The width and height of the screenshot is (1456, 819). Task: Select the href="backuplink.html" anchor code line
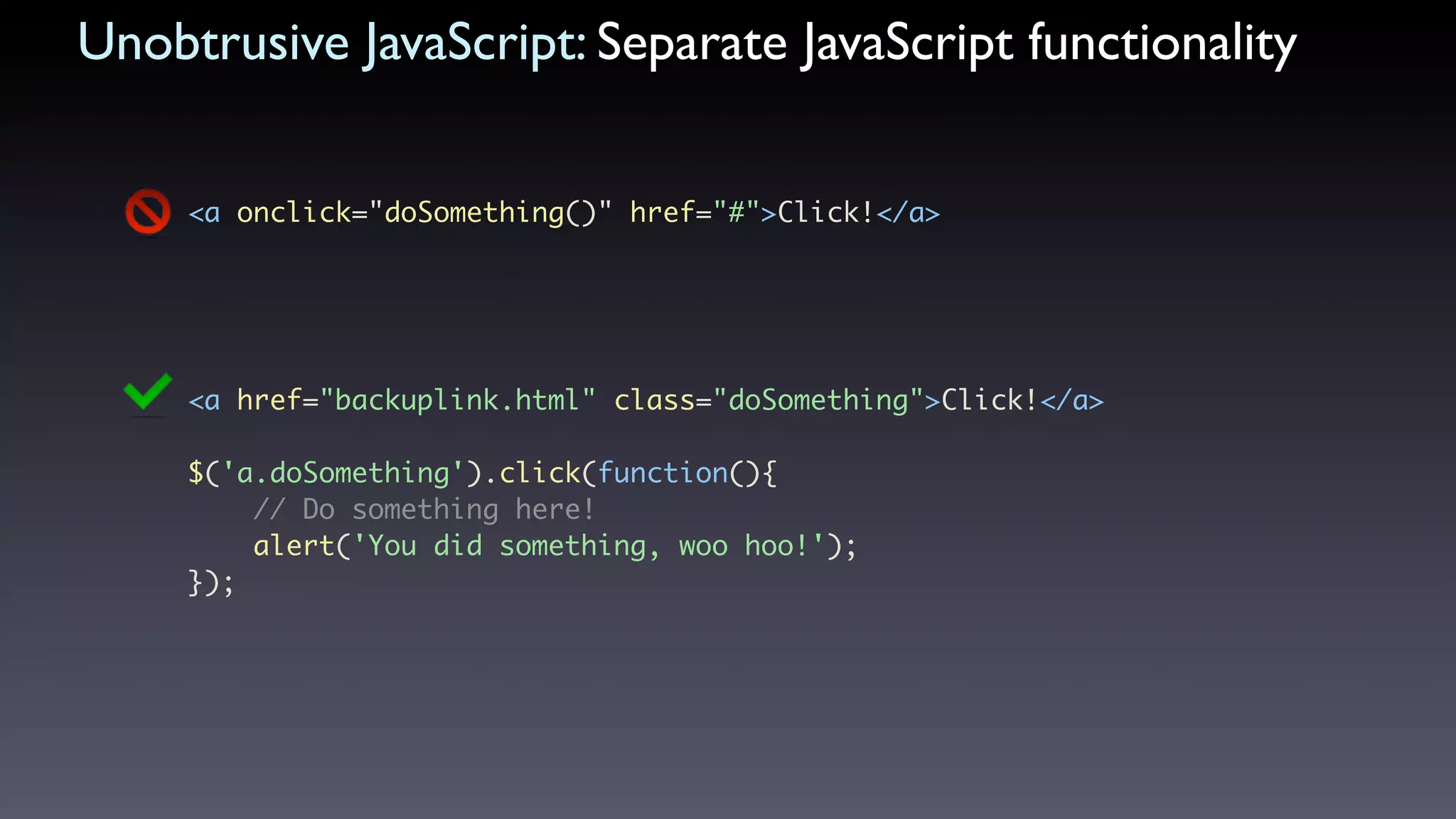(646, 400)
